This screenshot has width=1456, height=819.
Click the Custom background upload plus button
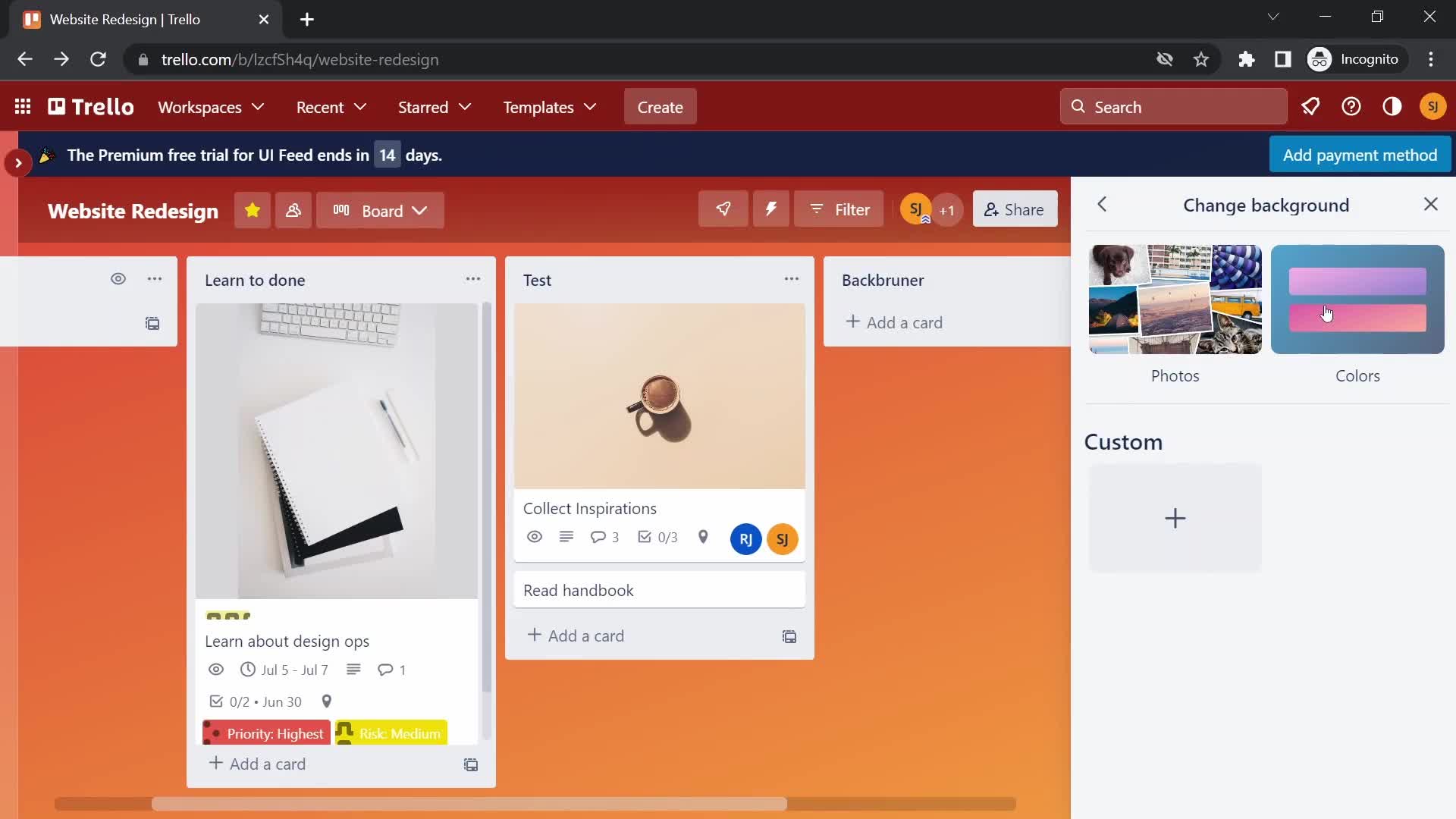click(x=1175, y=518)
